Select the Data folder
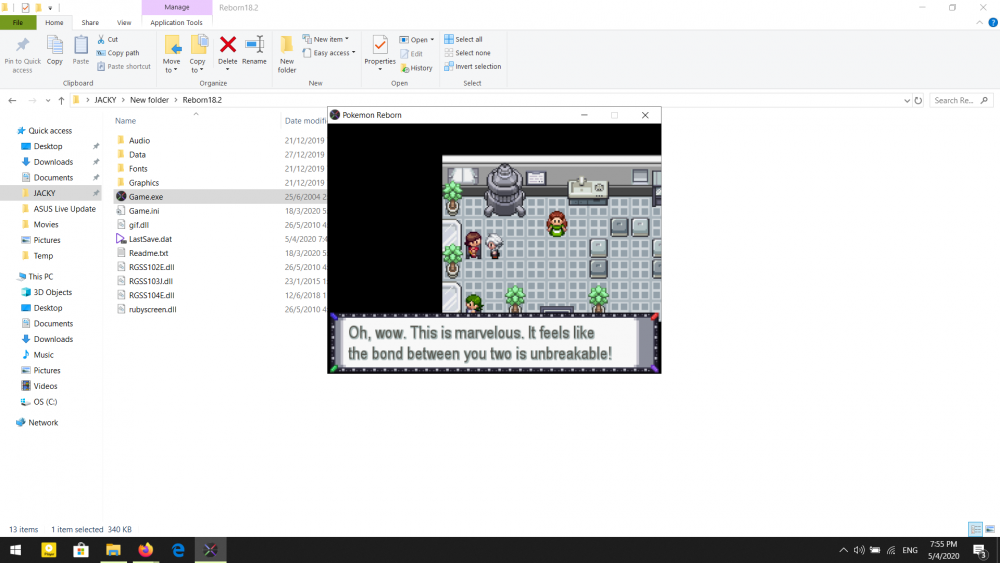This screenshot has width=1000, height=563. [137, 154]
